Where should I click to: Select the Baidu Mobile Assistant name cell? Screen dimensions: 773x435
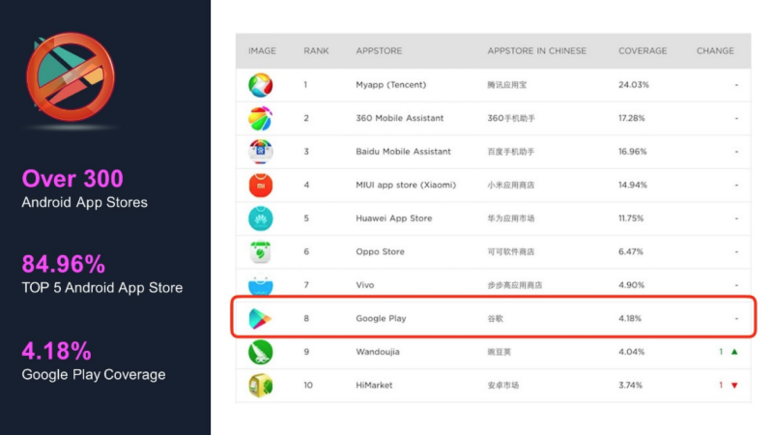[x=403, y=151]
